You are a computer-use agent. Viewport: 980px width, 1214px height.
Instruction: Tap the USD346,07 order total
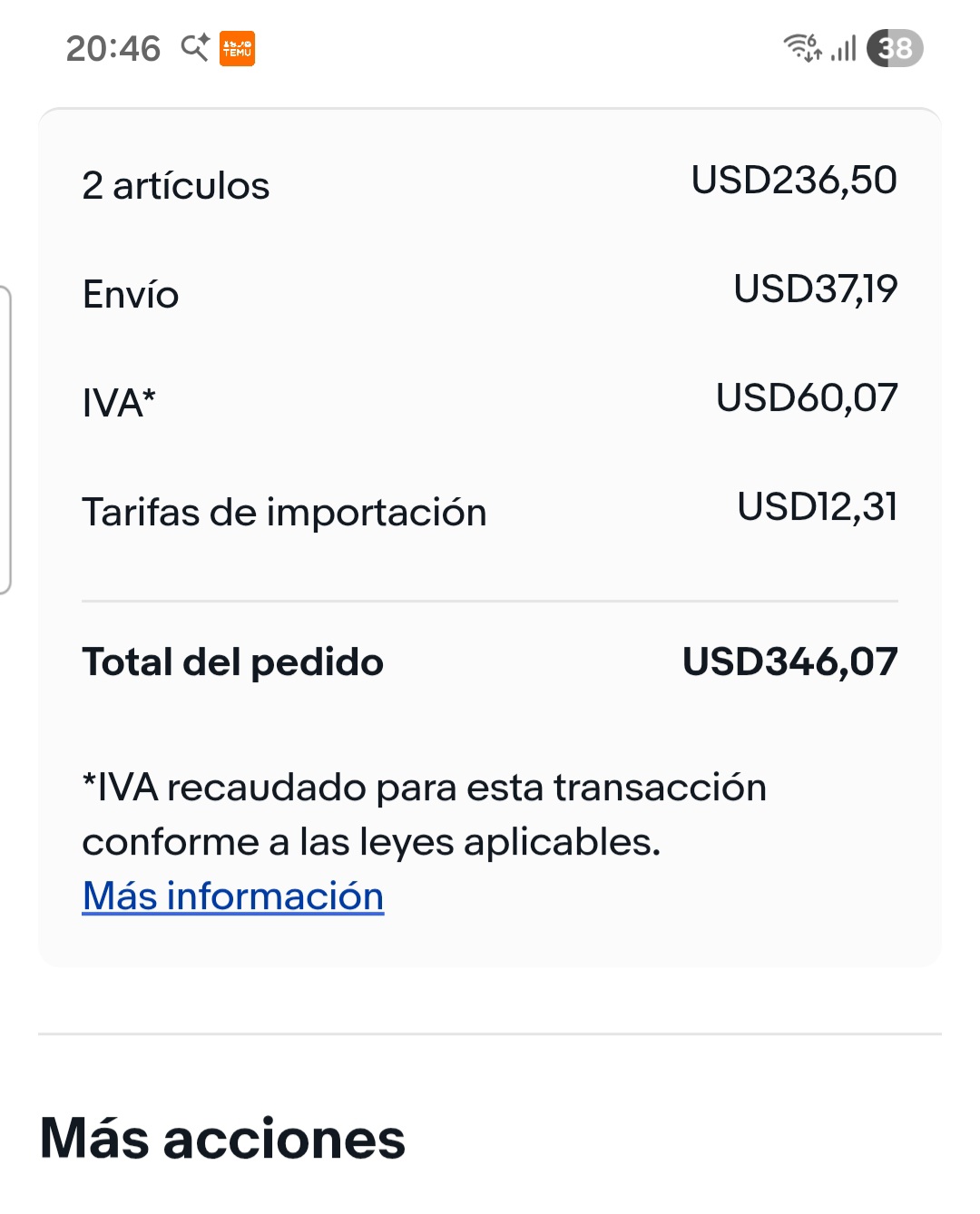(789, 662)
